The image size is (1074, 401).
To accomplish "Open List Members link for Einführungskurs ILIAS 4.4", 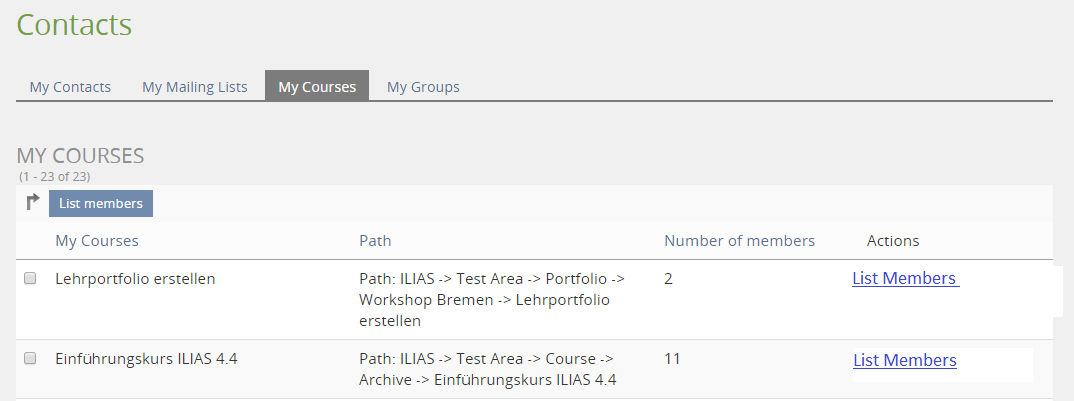I will (905, 360).
